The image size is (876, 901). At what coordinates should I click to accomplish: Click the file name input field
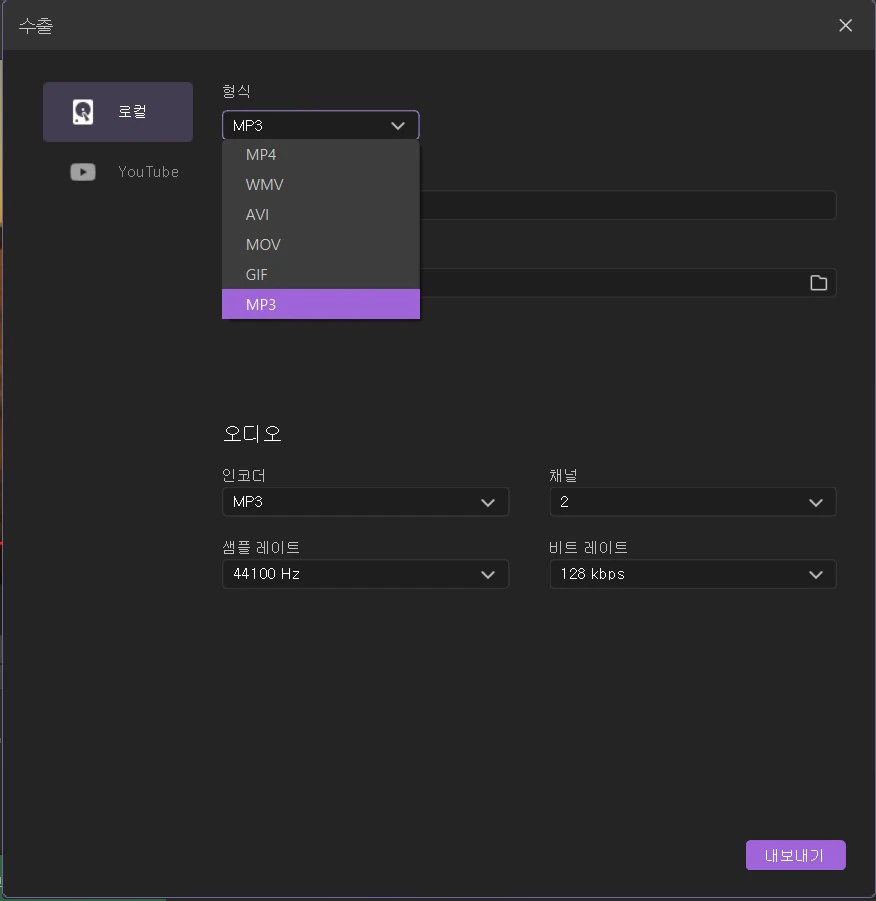click(628, 205)
